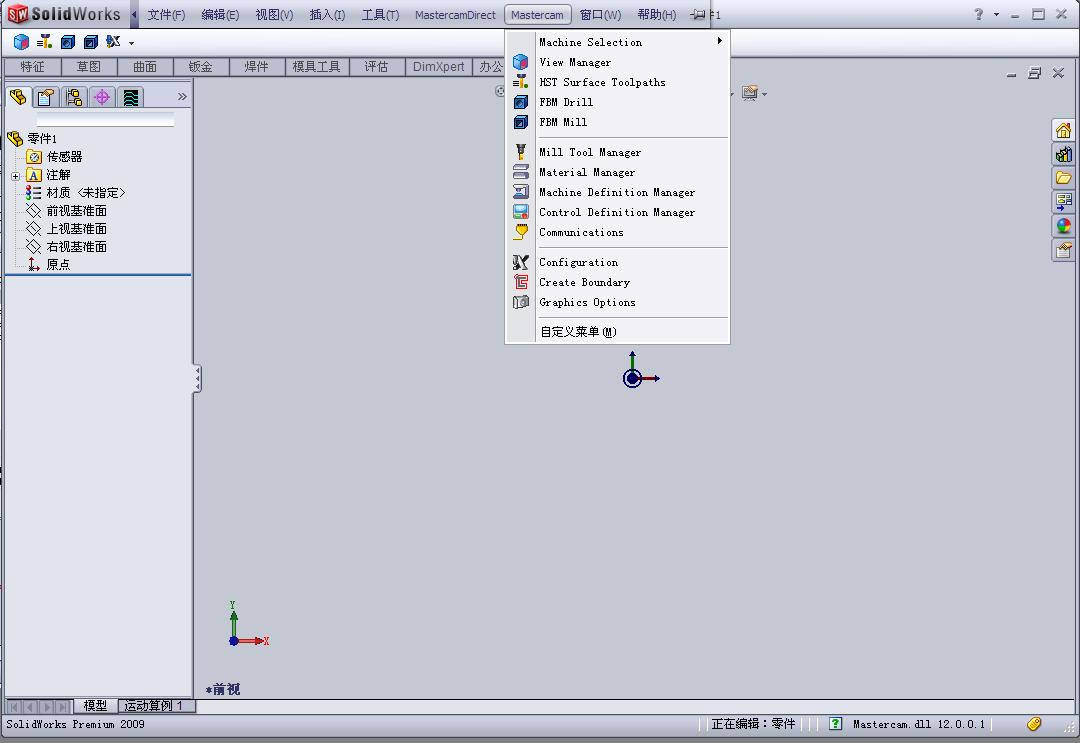This screenshot has width=1080, height=743.
Task: Open 编辑(E) menu
Action: (x=220, y=14)
